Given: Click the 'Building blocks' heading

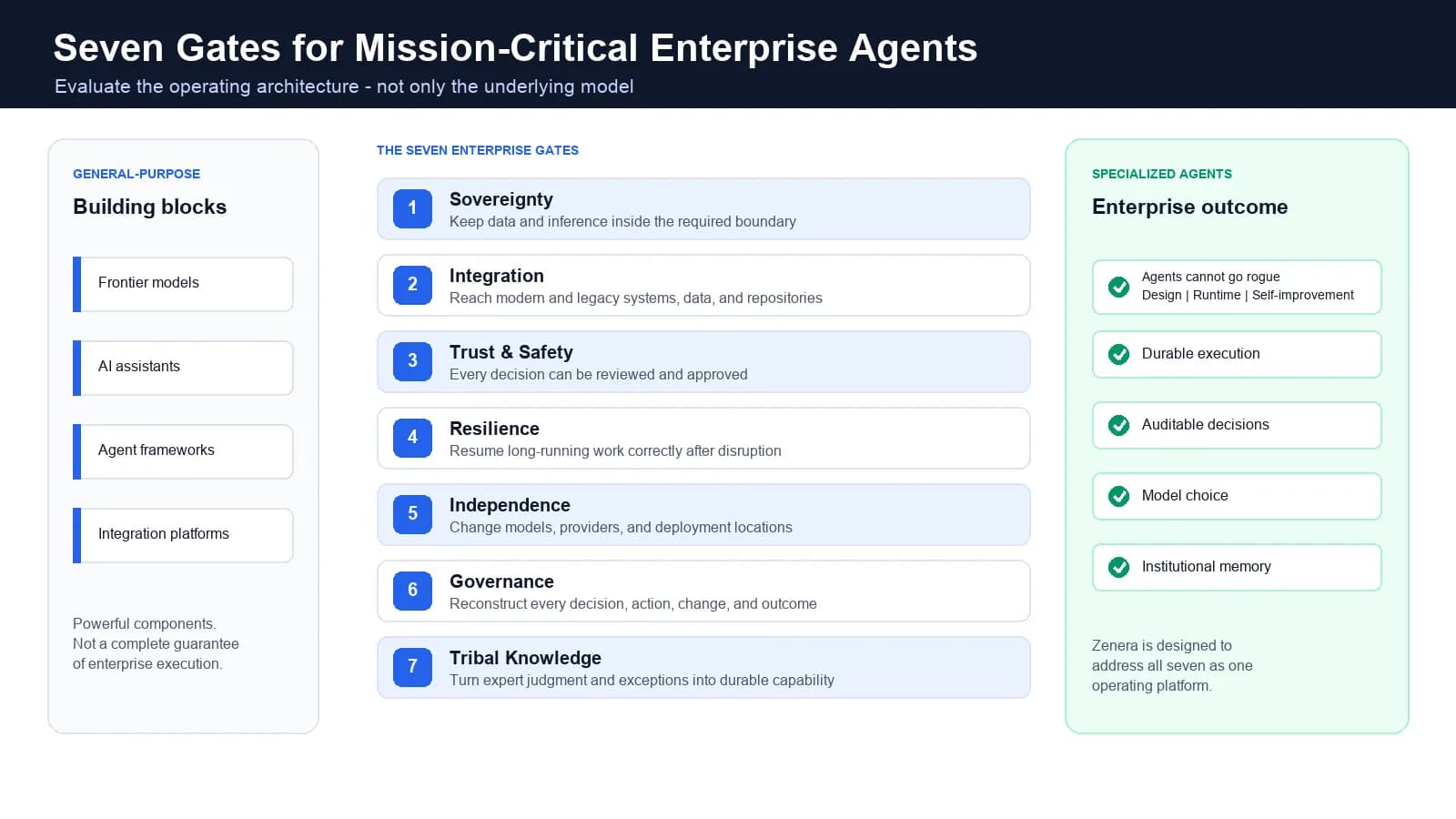Looking at the screenshot, I should (150, 207).
